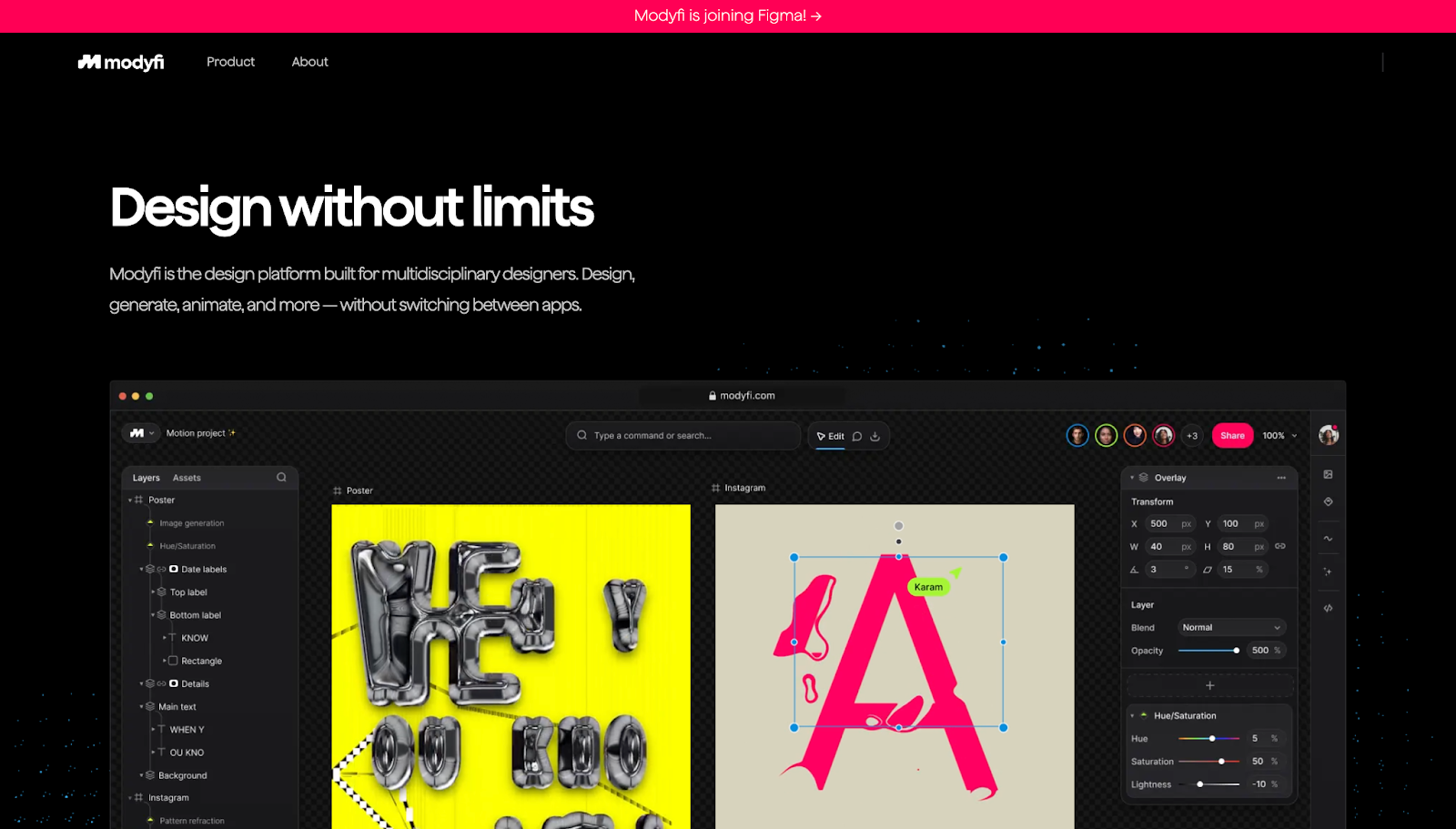
Task: Open the Overlay panel more options
Action: 1281,478
